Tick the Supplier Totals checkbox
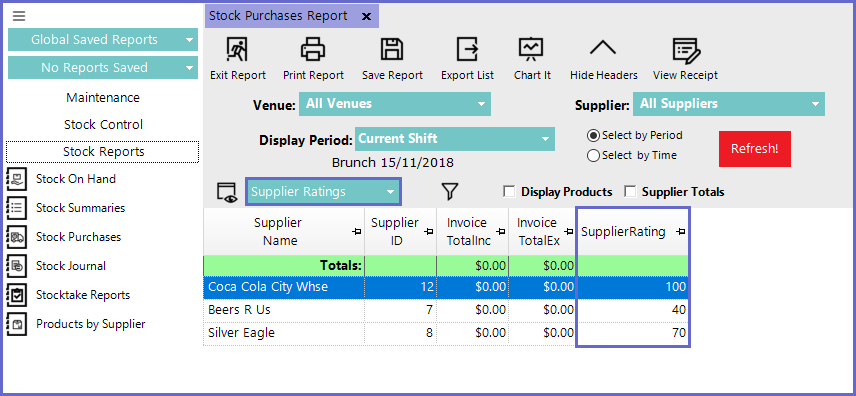Image resolution: width=856 pixels, height=396 pixels. click(631, 192)
